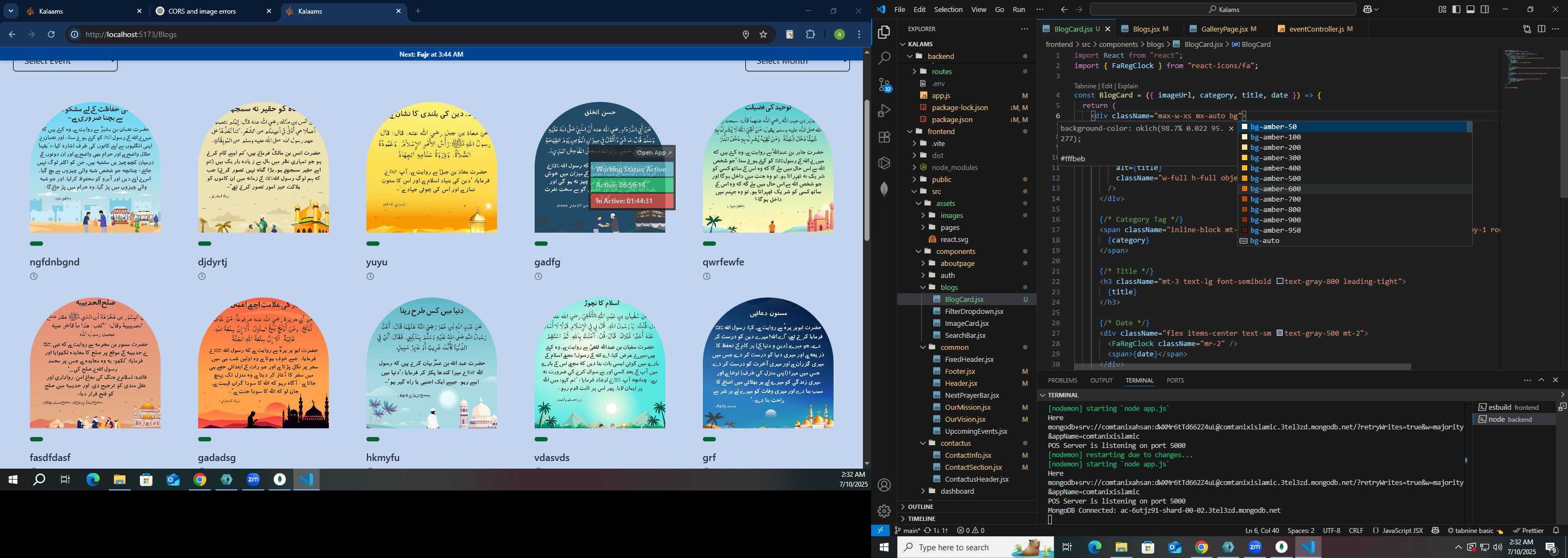1568x558 pixels.
Task: Open PORTS panel tab
Action: click(x=1175, y=380)
